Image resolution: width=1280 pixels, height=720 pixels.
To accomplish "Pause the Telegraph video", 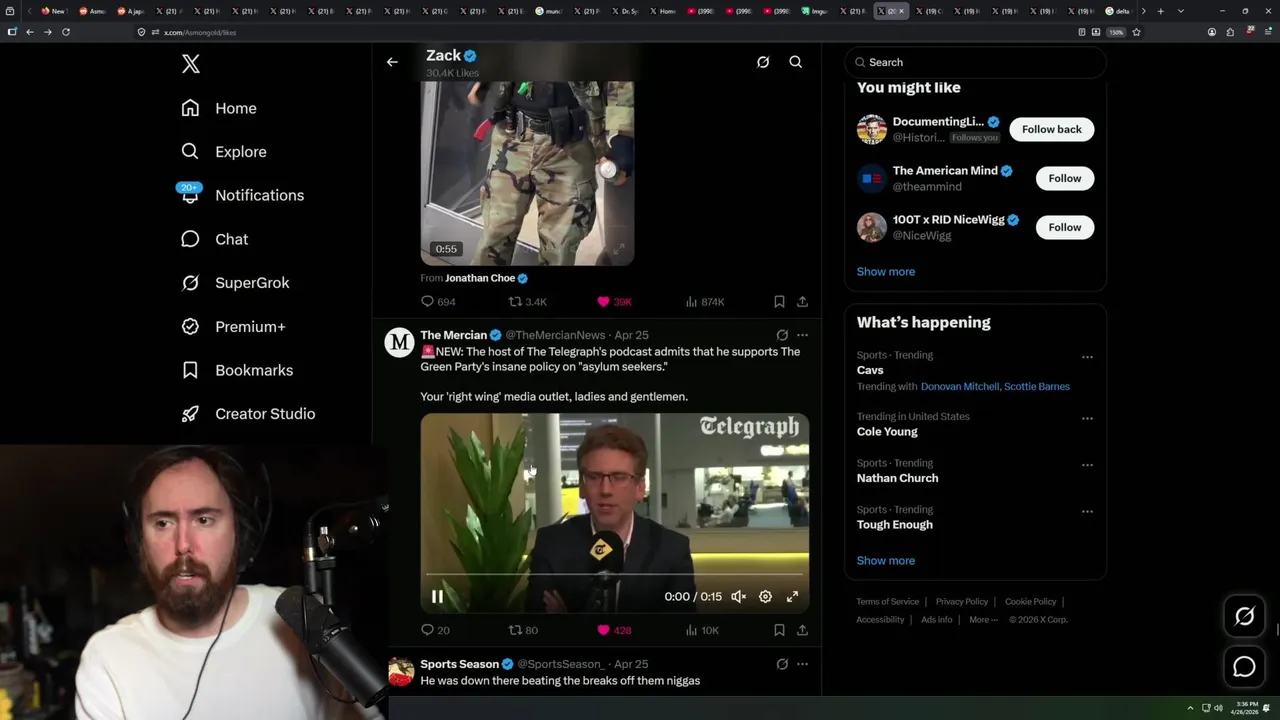I will point(437,596).
